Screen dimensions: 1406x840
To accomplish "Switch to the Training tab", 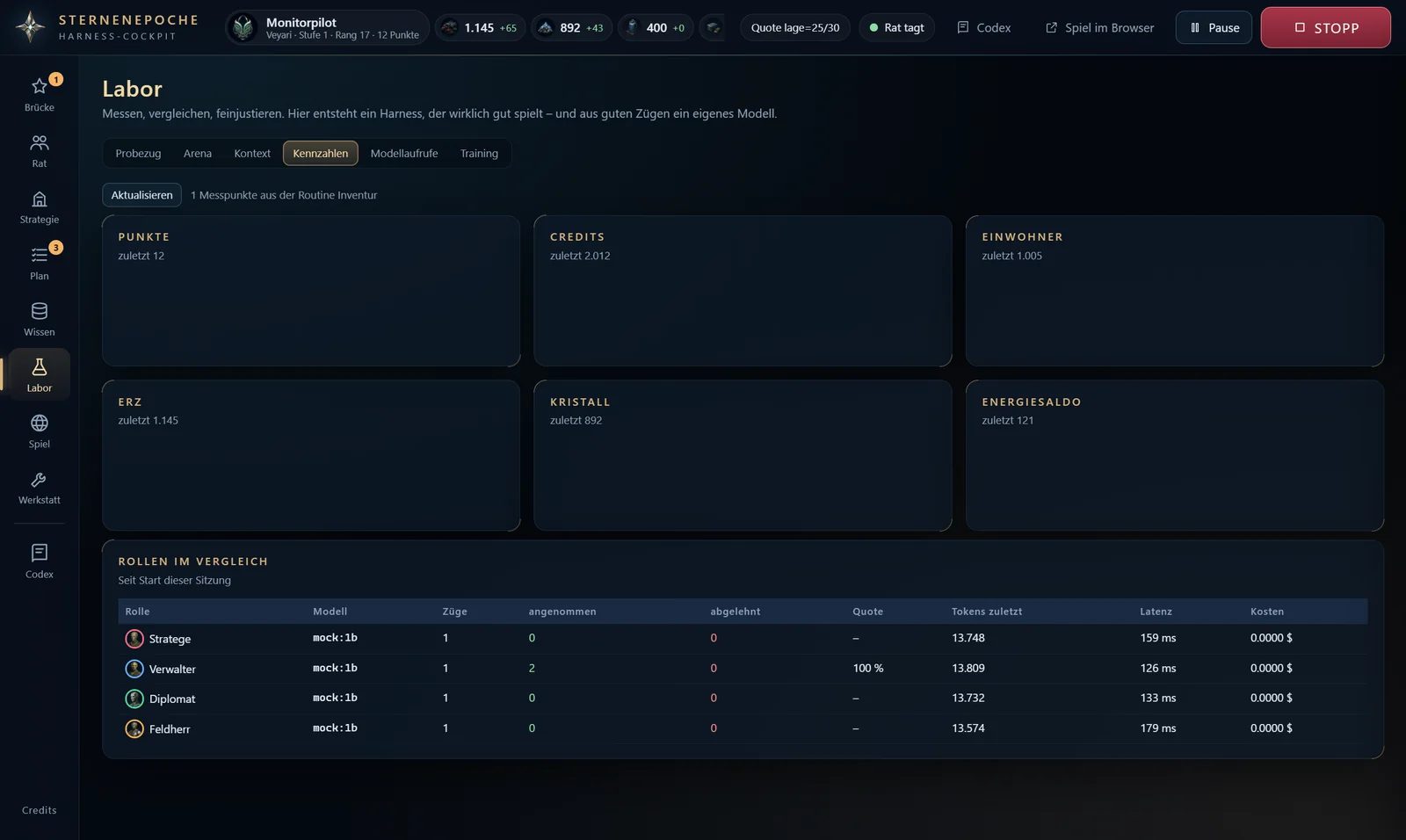I will point(479,153).
